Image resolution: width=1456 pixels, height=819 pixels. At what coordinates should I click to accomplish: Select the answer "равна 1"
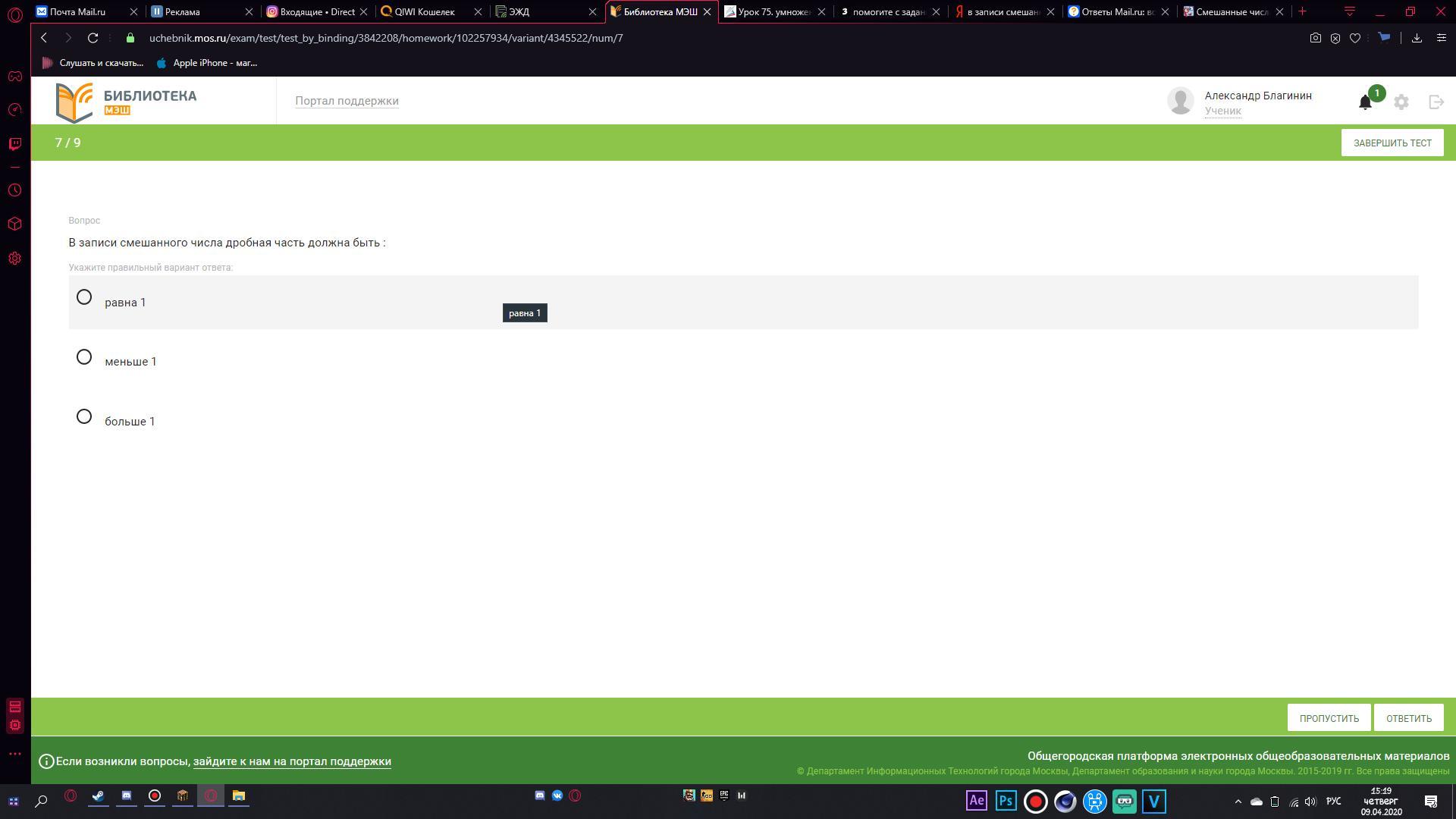84,297
